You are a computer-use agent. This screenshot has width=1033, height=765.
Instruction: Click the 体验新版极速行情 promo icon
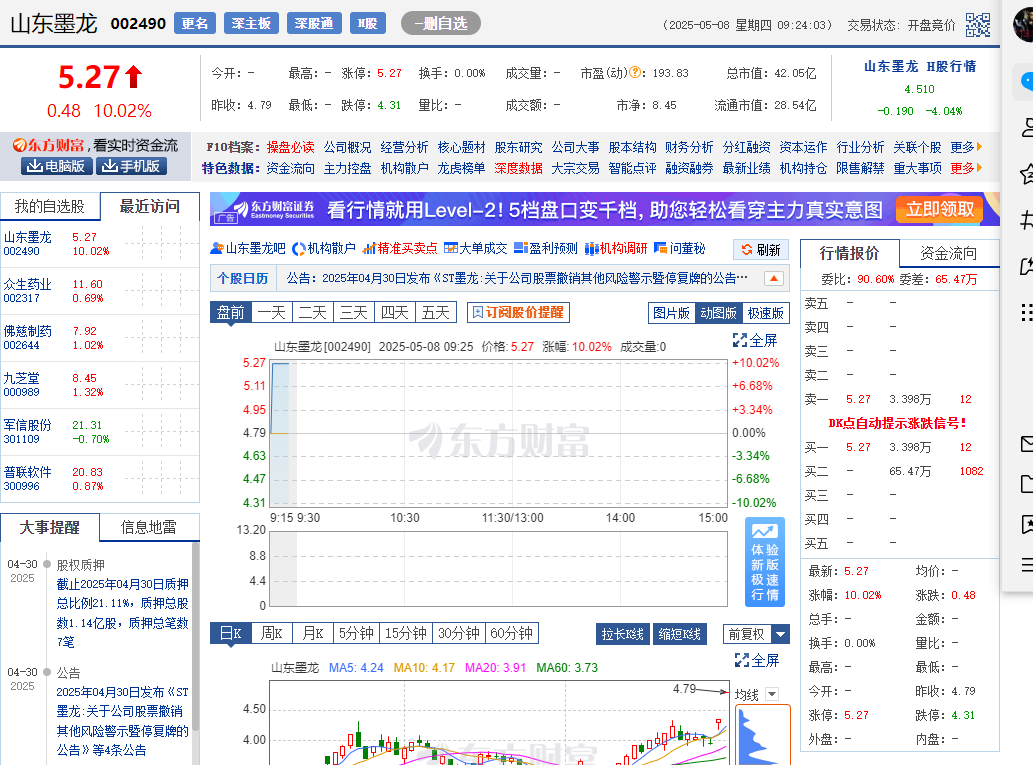click(765, 562)
